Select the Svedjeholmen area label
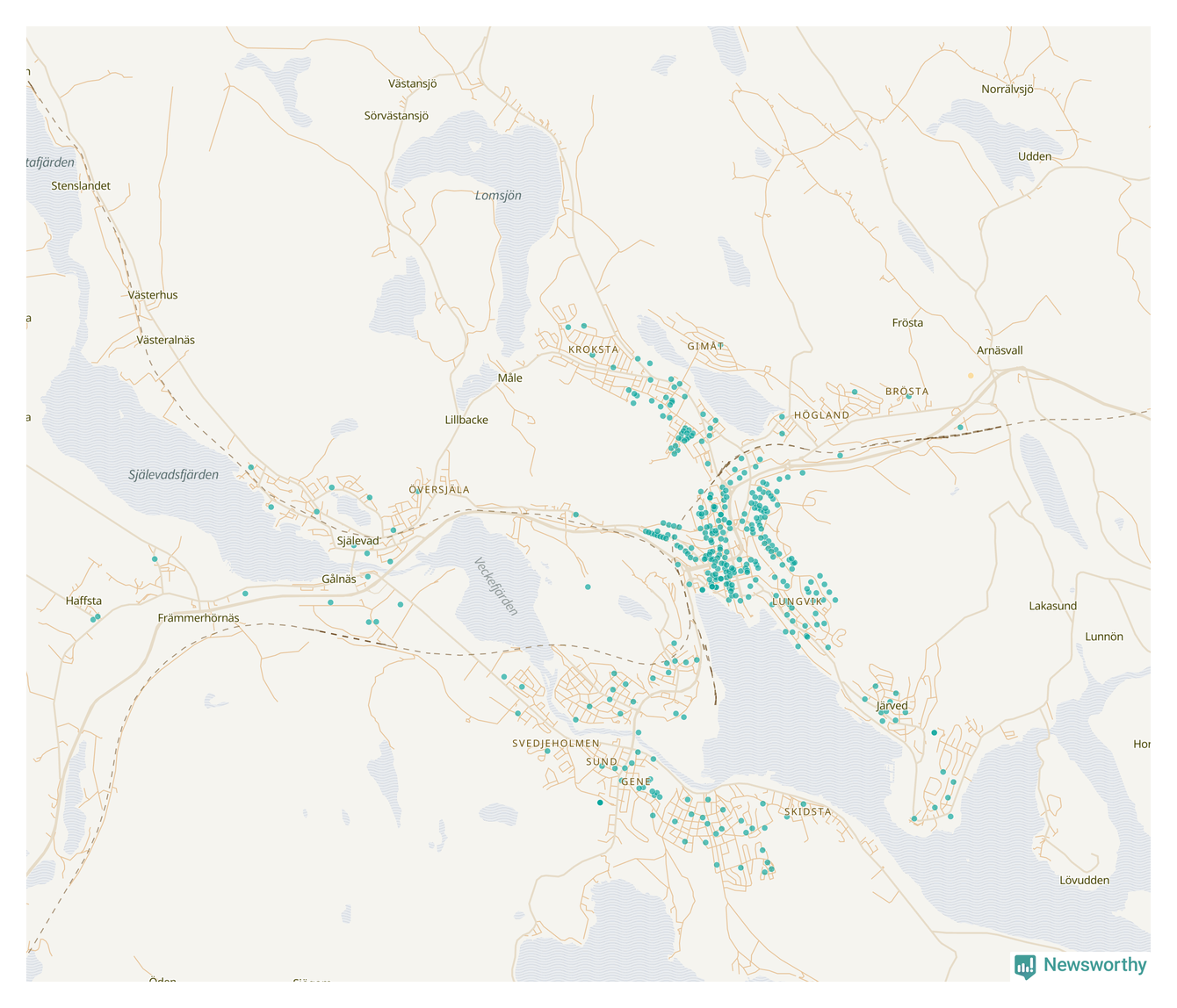Viewport: 1177px width, 1008px height. pos(556,744)
